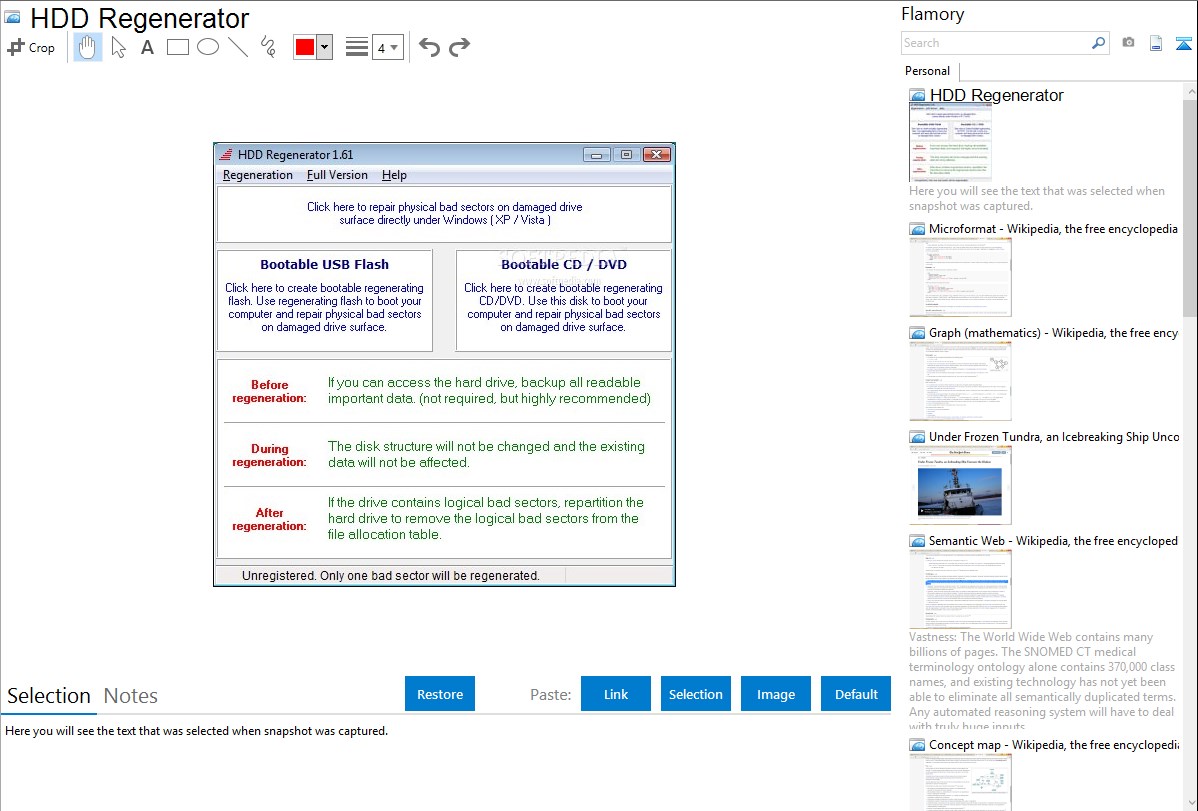The width and height of the screenshot is (1198, 811).
Task: Click icon beside Under Frozen Tundra title
Action: [x=917, y=437]
